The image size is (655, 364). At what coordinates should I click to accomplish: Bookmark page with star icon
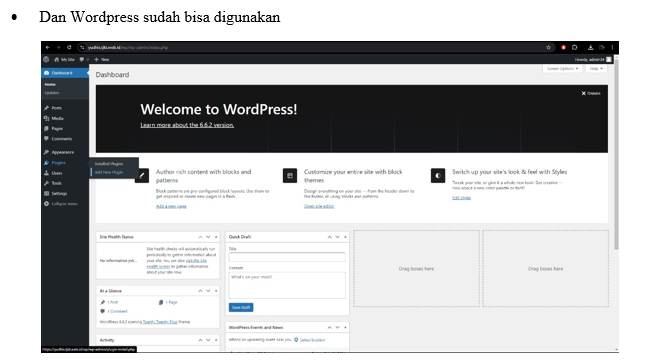click(548, 48)
